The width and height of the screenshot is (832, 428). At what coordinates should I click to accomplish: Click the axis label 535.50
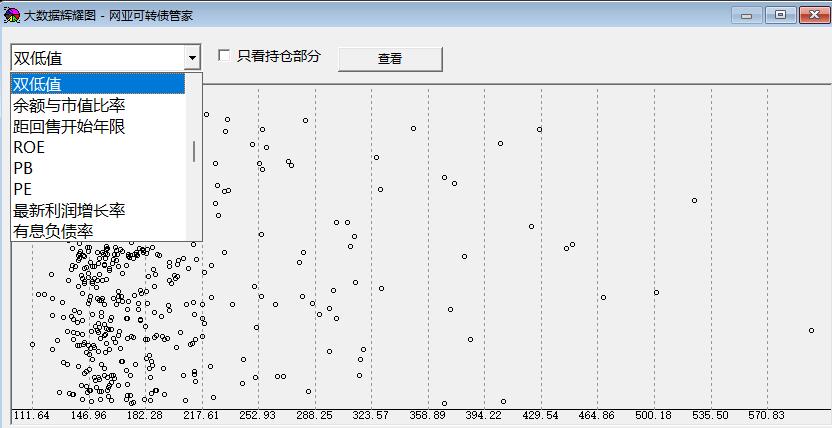point(710,415)
